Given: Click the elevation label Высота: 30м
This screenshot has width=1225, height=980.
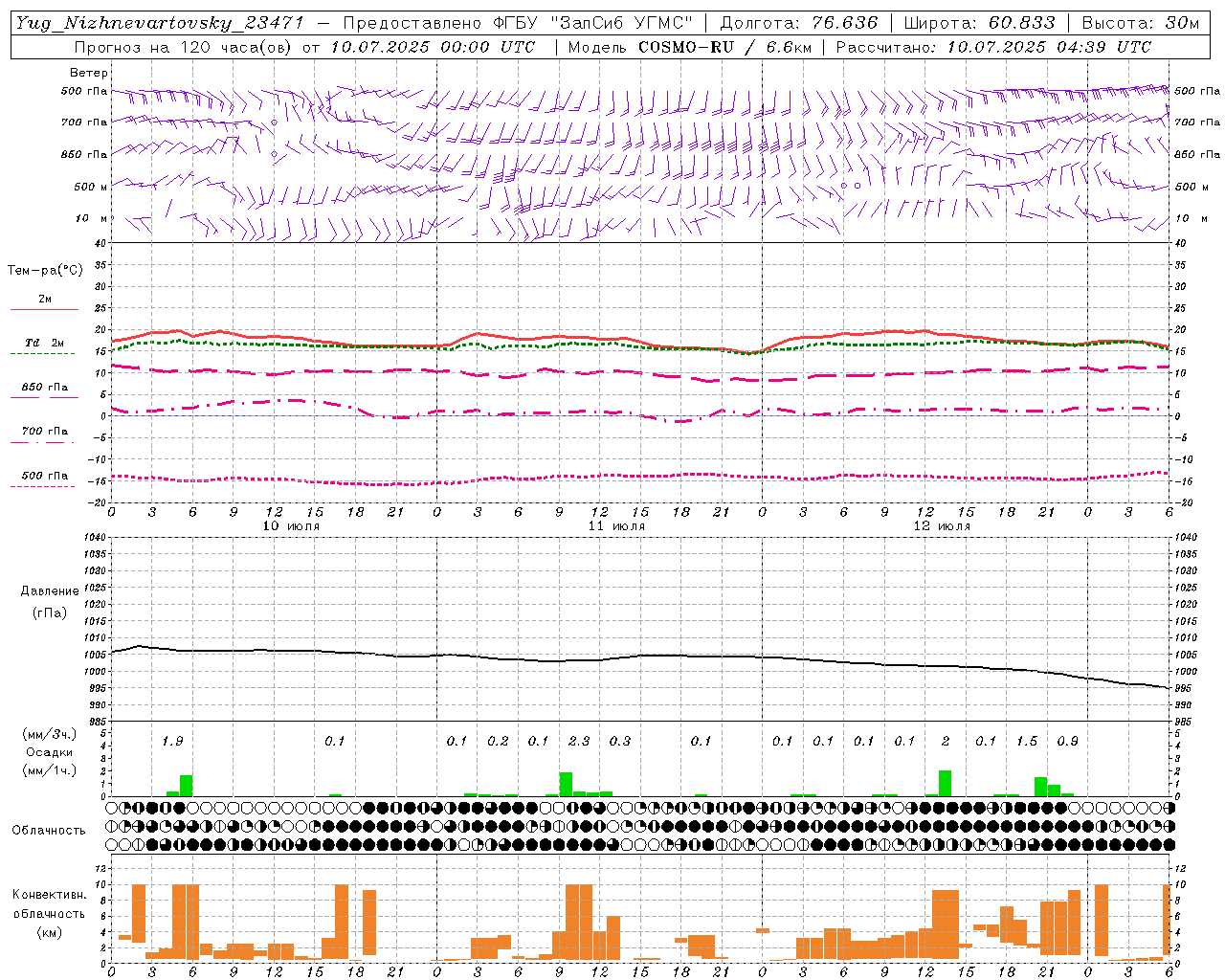Looking at the screenshot, I should point(1140,23).
